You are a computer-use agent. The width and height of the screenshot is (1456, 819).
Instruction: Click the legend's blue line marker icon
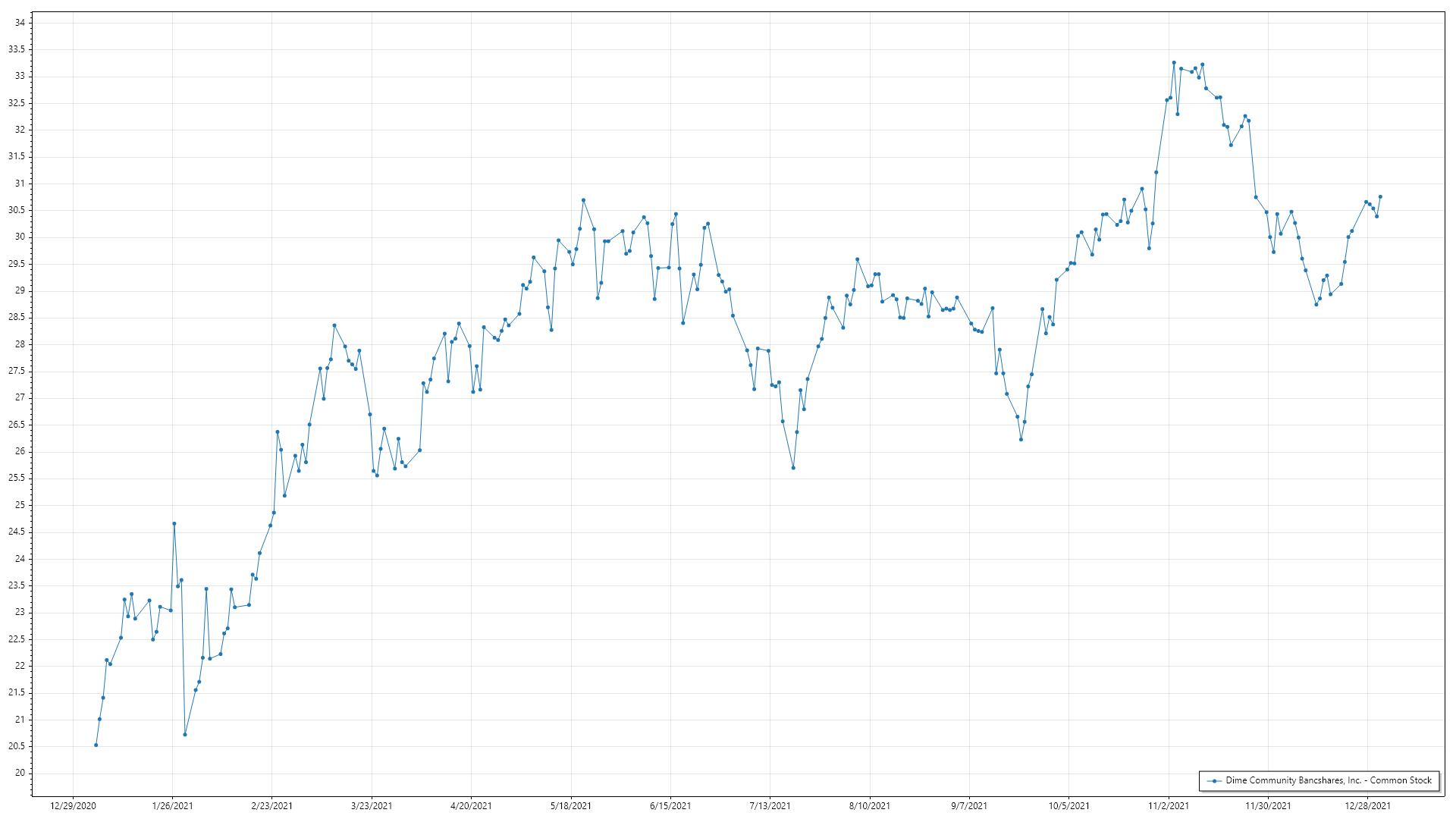pos(1215,780)
